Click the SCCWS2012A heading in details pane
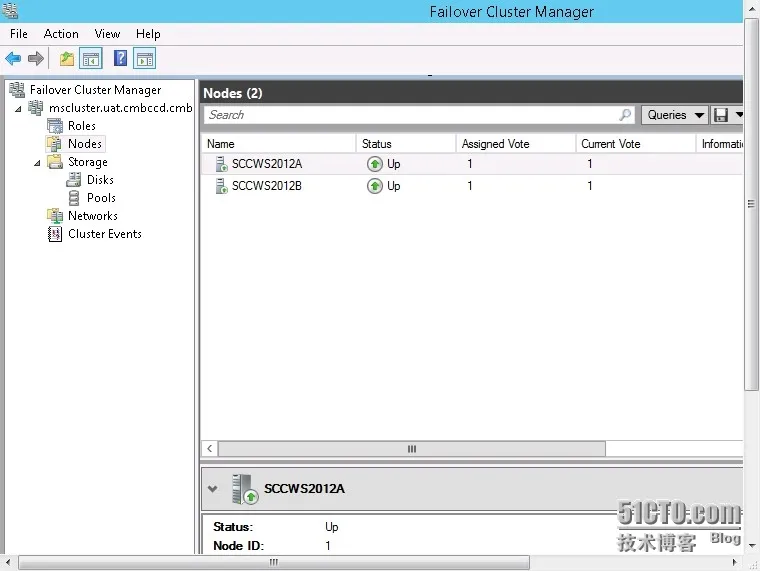 [x=304, y=489]
